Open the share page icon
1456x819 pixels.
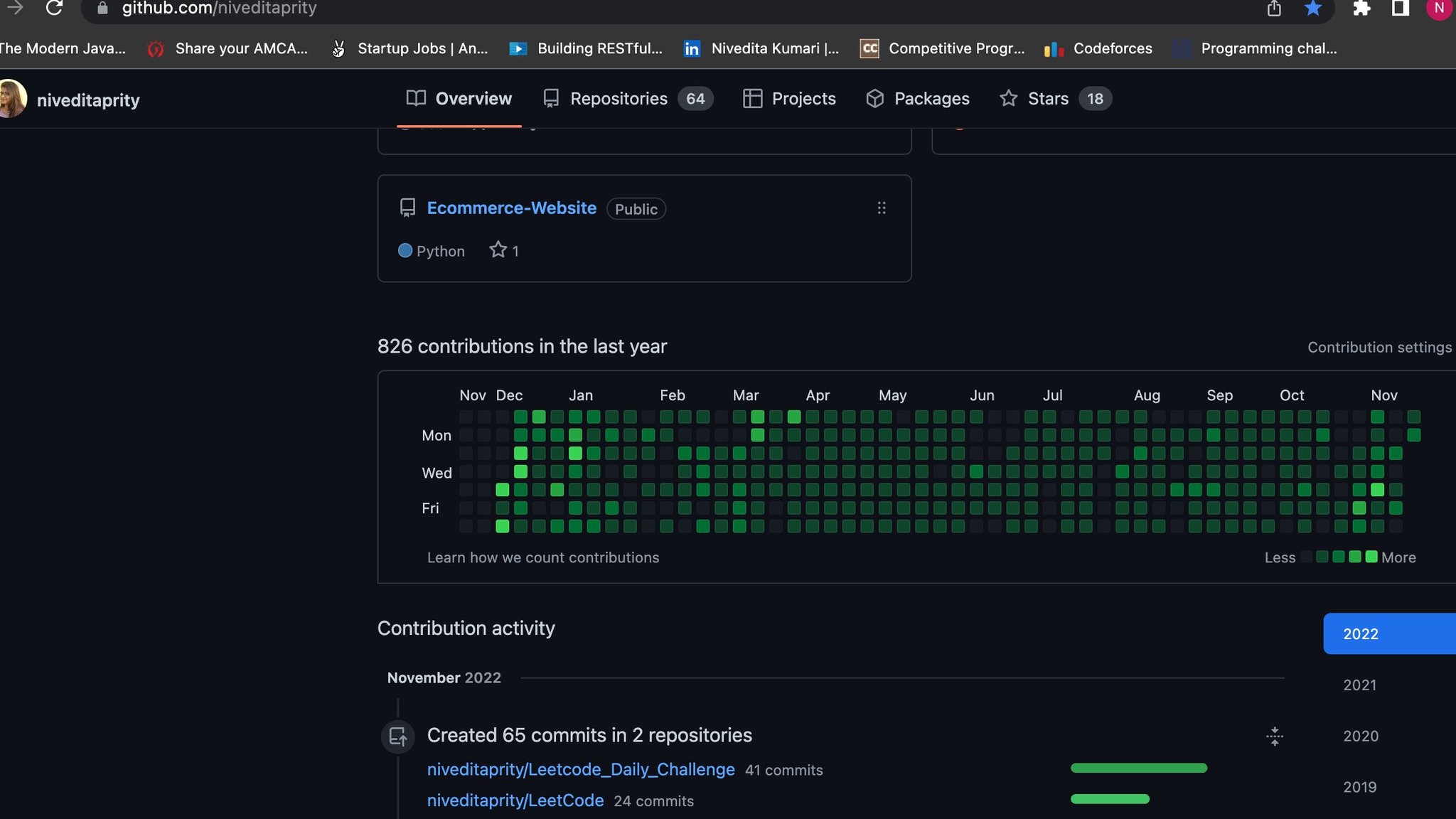click(1274, 9)
